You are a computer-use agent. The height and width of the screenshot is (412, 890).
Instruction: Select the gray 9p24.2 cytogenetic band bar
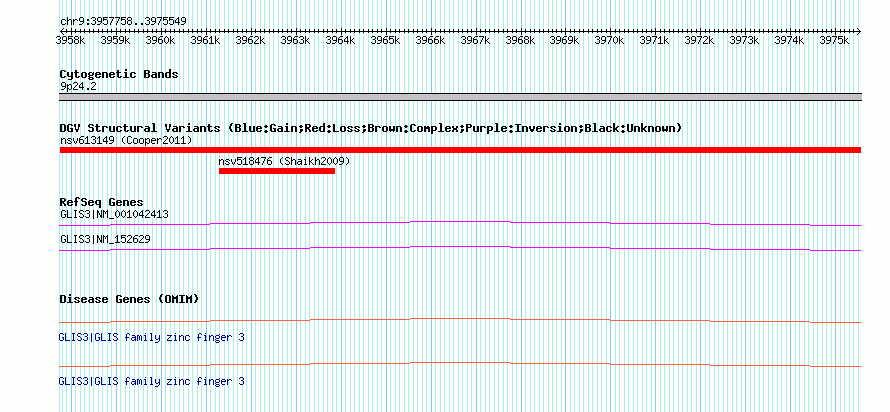[460, 97]
